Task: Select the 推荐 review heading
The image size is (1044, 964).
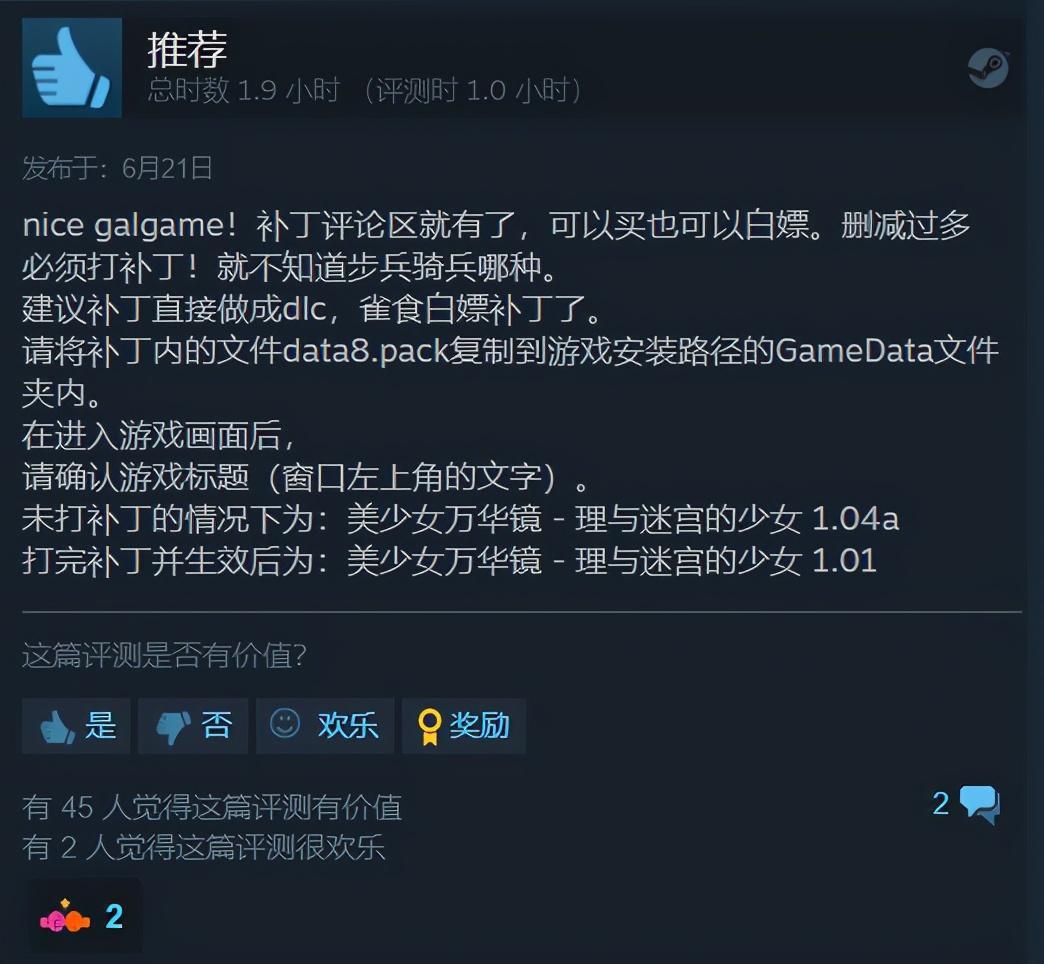Action: 187,50
